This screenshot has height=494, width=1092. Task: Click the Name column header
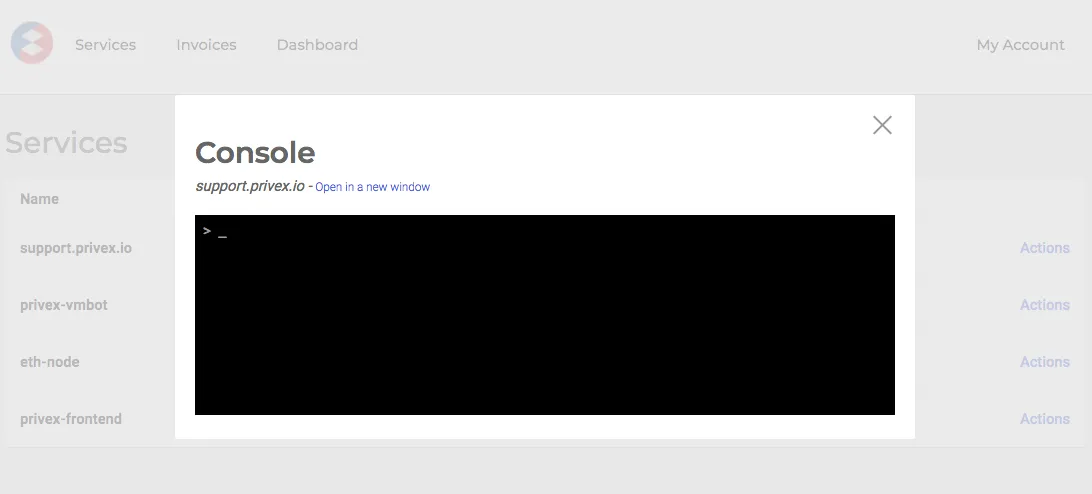pos(39,199)
